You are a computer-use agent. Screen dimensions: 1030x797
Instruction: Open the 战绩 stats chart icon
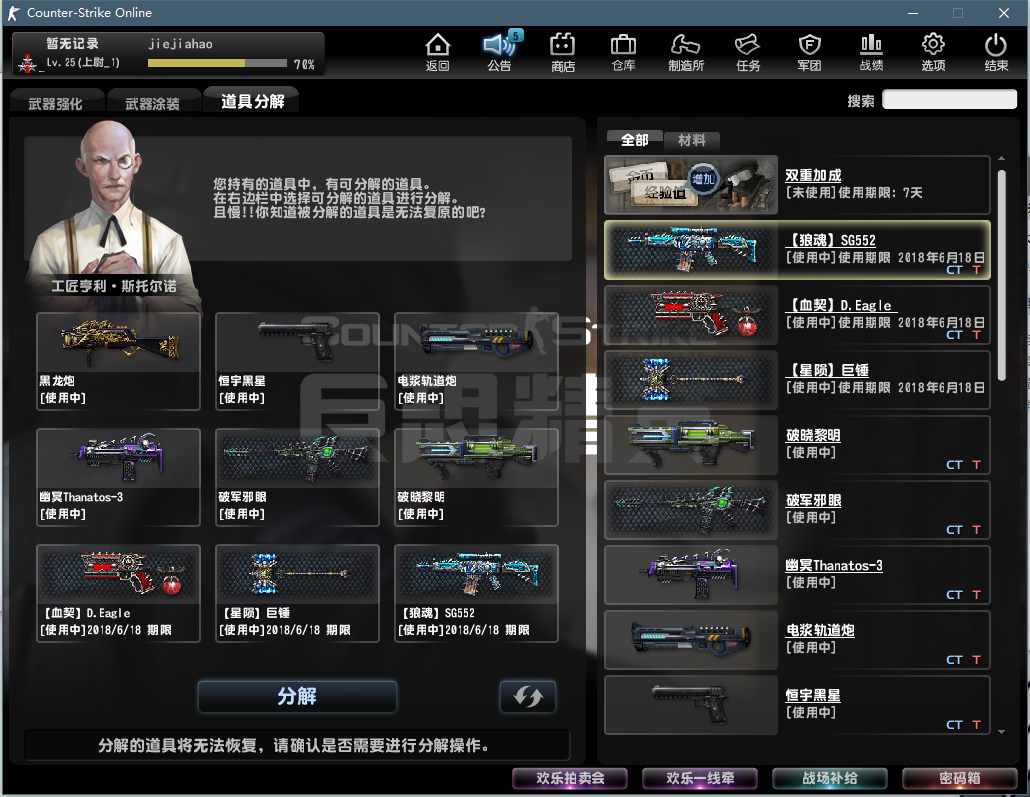coord(871,52)
